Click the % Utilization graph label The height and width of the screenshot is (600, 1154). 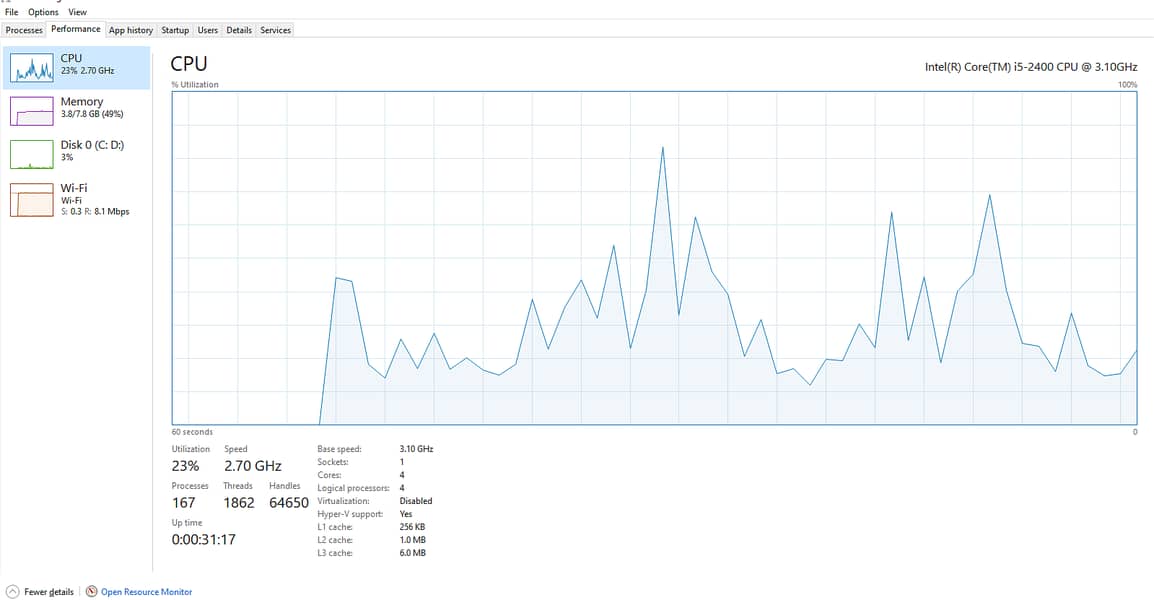tap(195, 85)
